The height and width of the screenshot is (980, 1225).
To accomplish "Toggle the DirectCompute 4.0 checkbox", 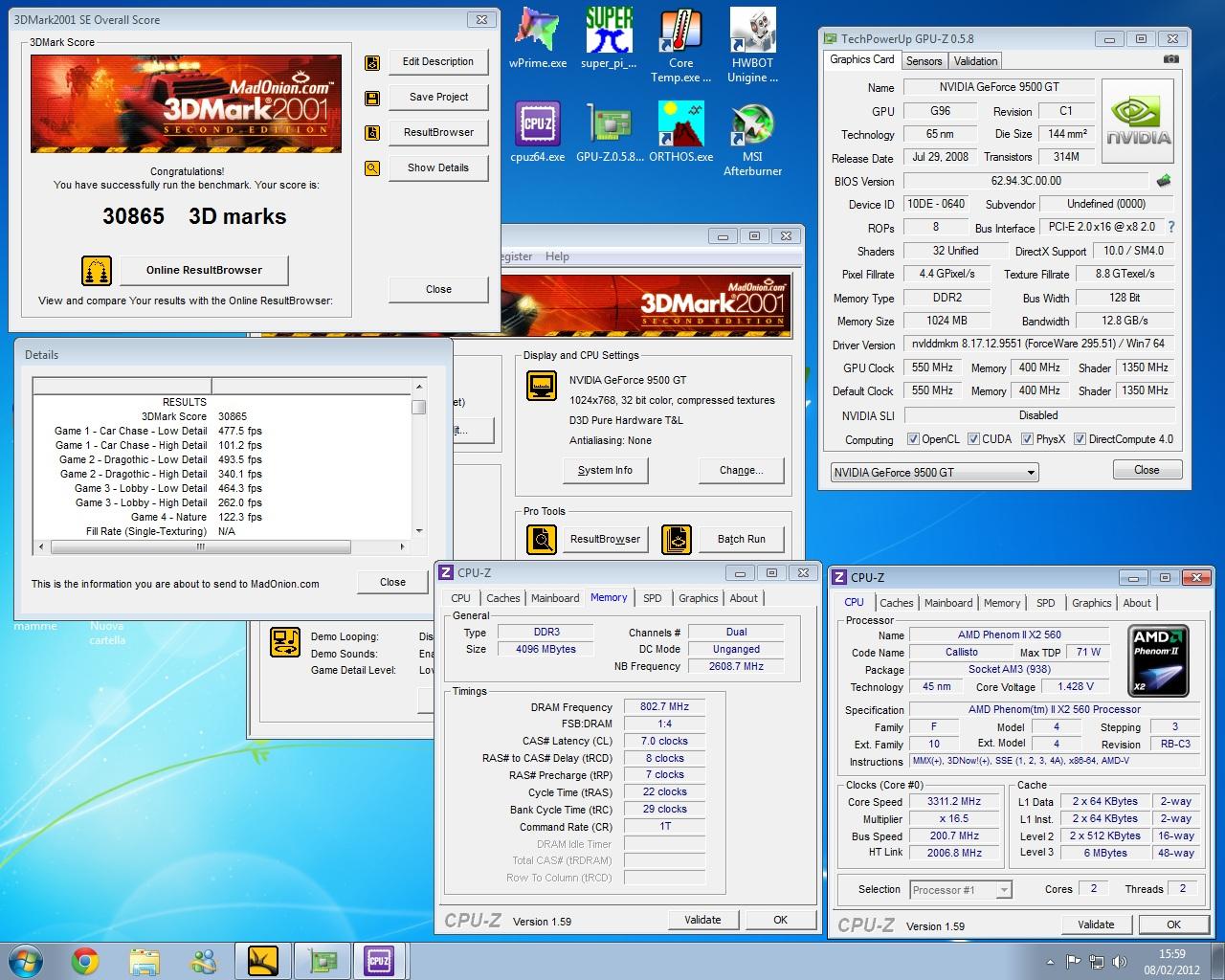I will pos(1080,439).
